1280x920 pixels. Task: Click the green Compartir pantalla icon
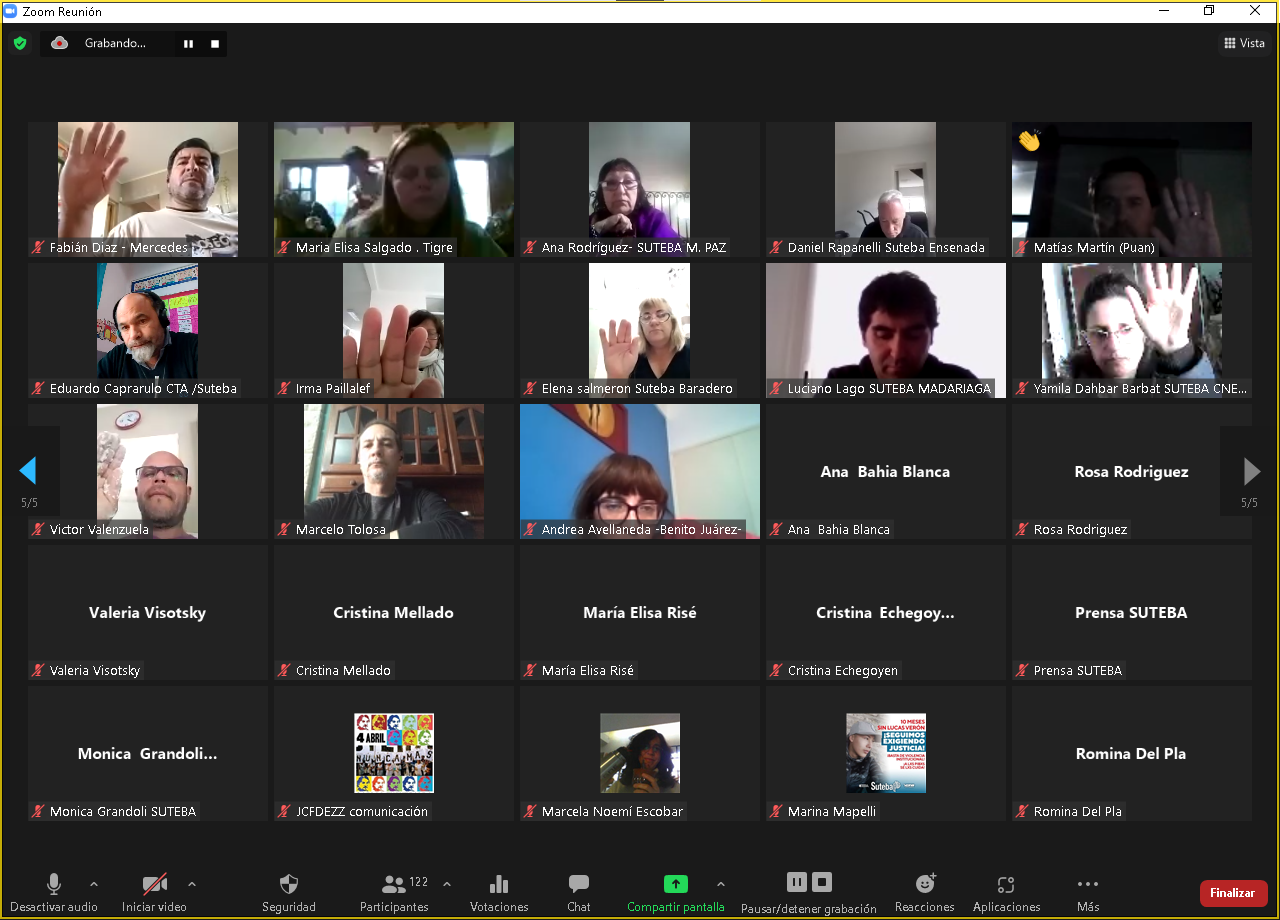675,884
